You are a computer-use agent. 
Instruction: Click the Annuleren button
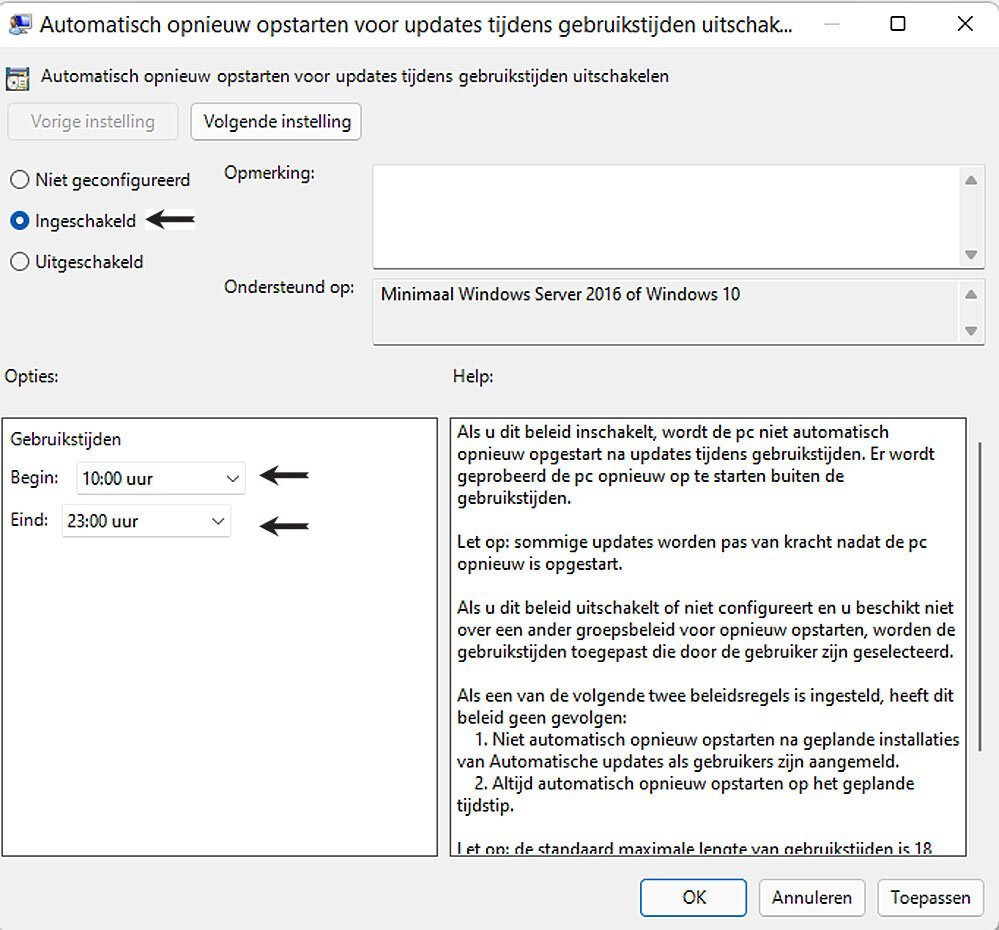812,898
